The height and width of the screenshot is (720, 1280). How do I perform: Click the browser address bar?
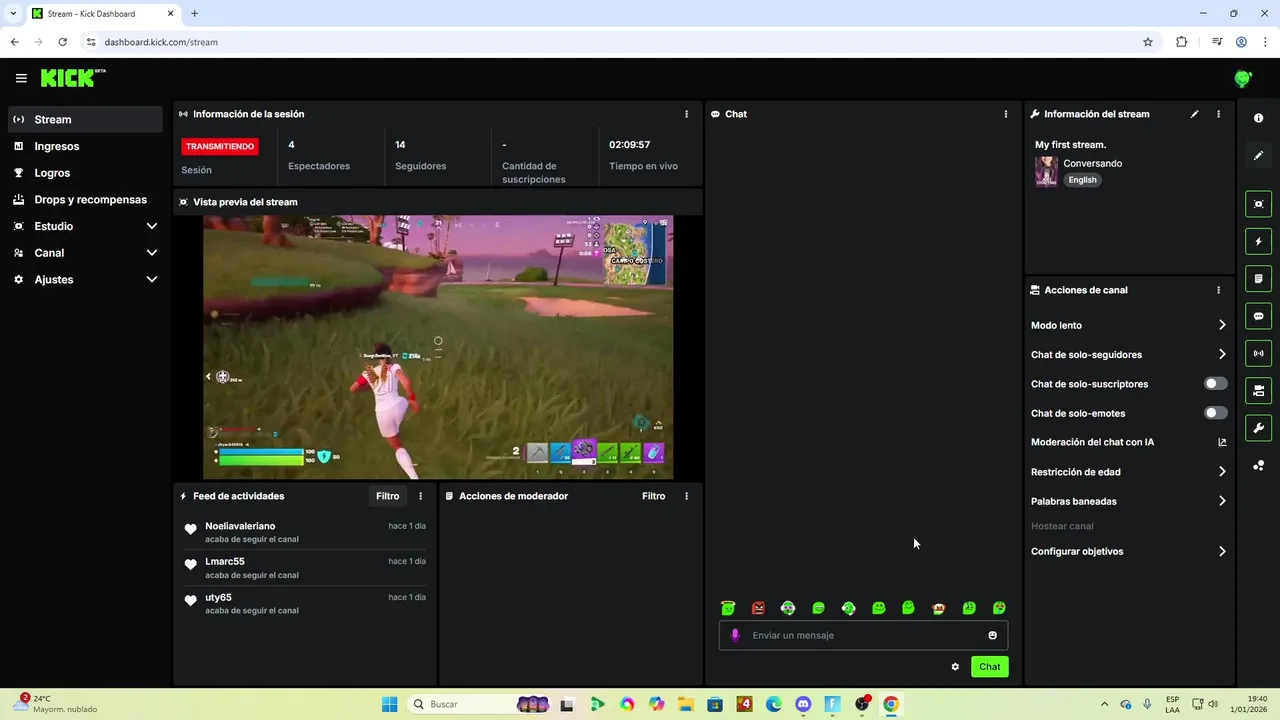pos(620,42)
